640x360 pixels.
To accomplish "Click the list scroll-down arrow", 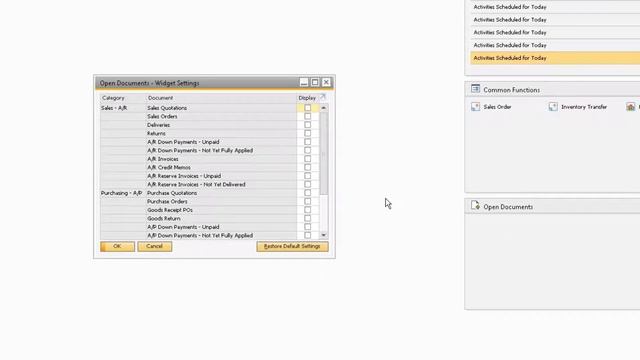I will 324,235.
